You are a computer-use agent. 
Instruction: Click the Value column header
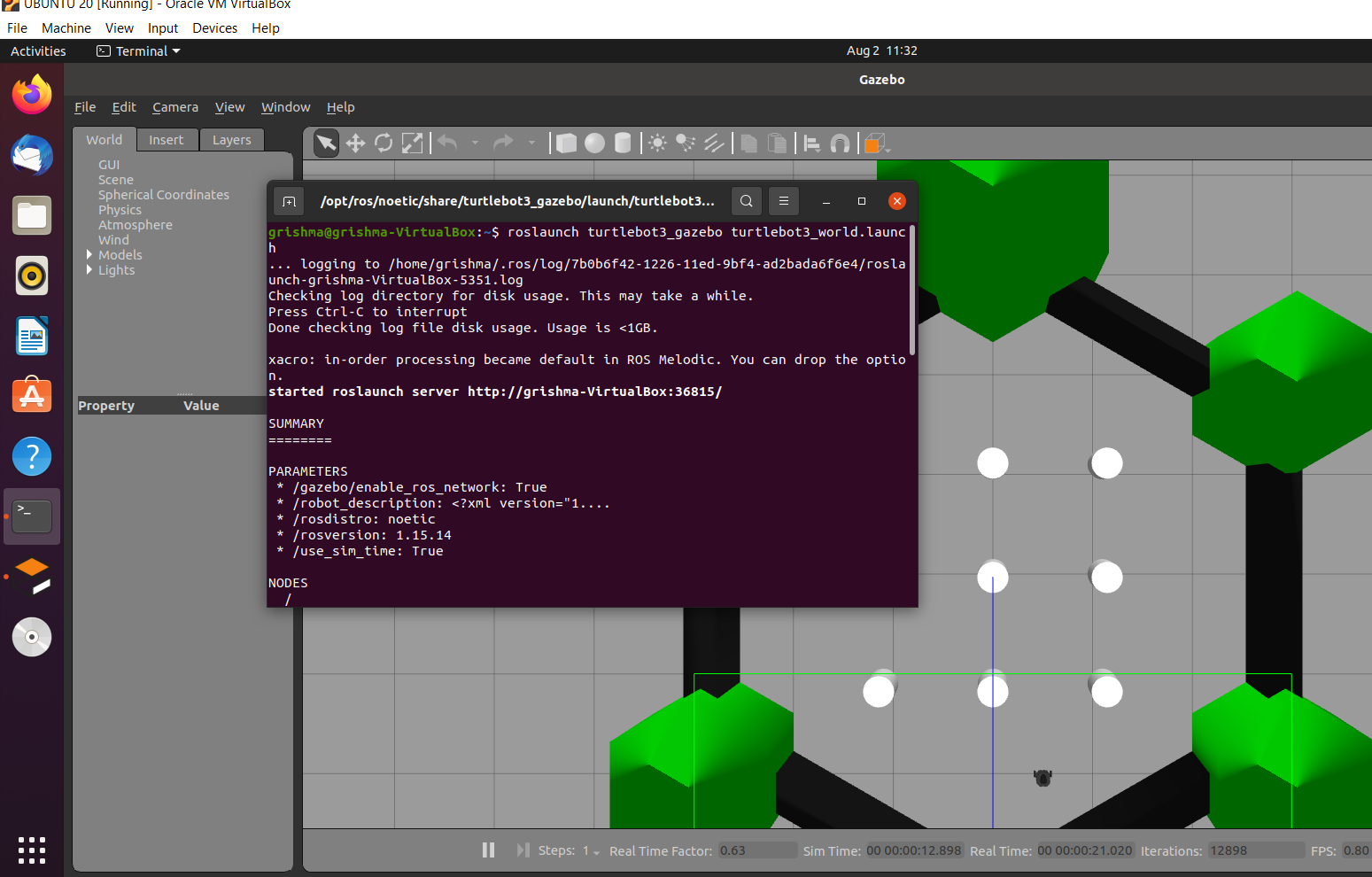pyautogui.click(x=201, y=406)
